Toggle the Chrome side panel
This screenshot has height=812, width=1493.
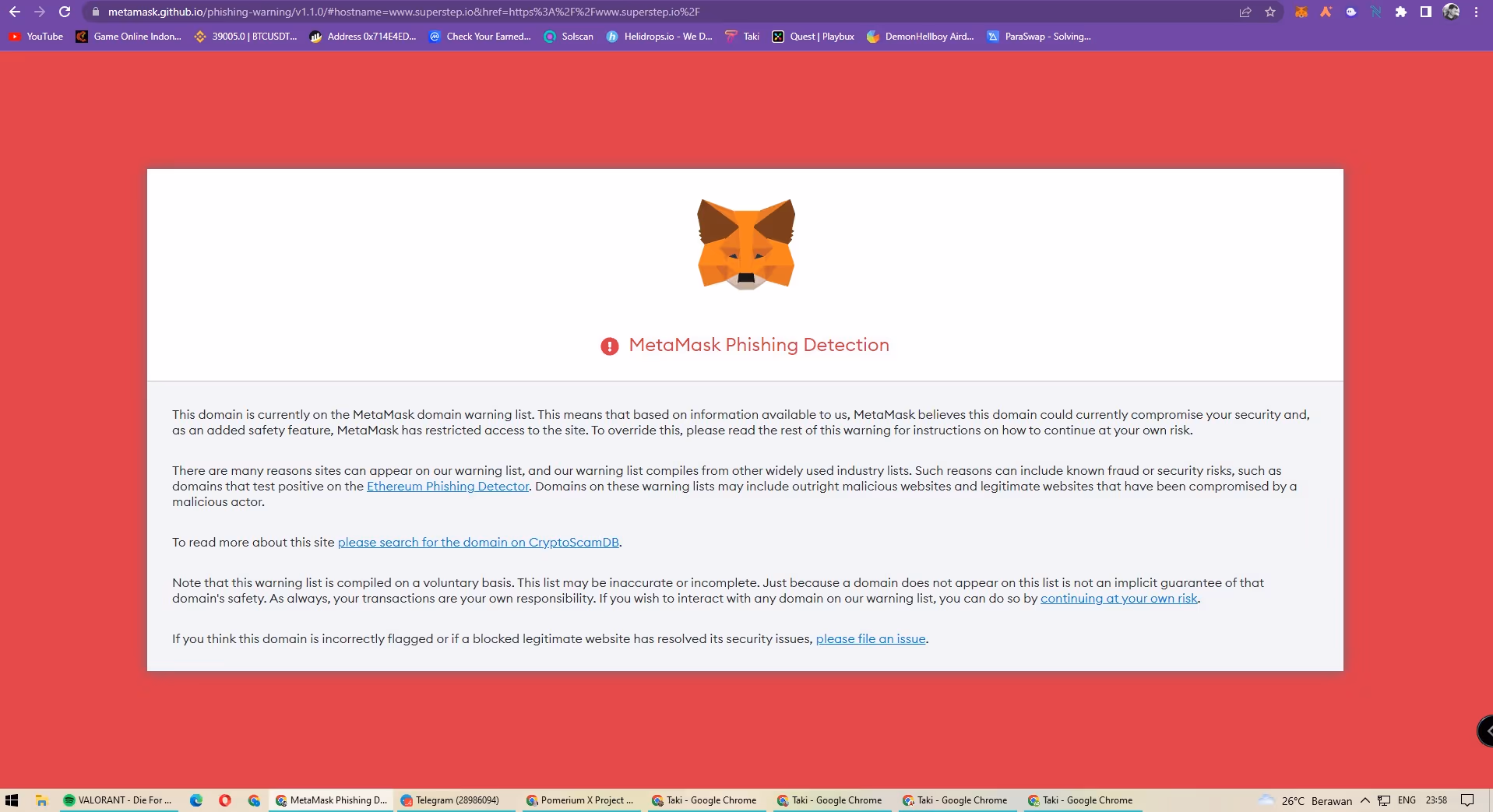[1425, 12]
